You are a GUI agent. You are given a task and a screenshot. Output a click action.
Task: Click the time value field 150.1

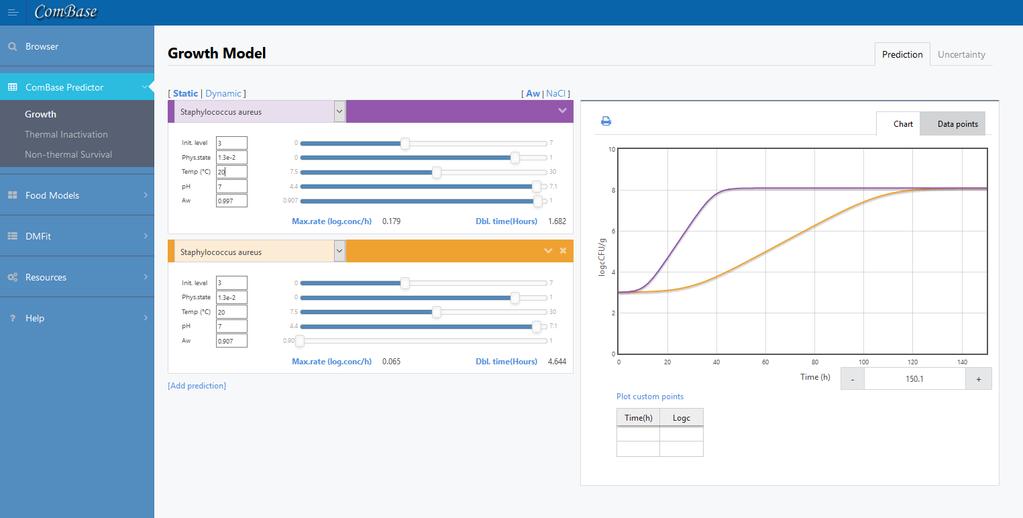click(915, 378)
